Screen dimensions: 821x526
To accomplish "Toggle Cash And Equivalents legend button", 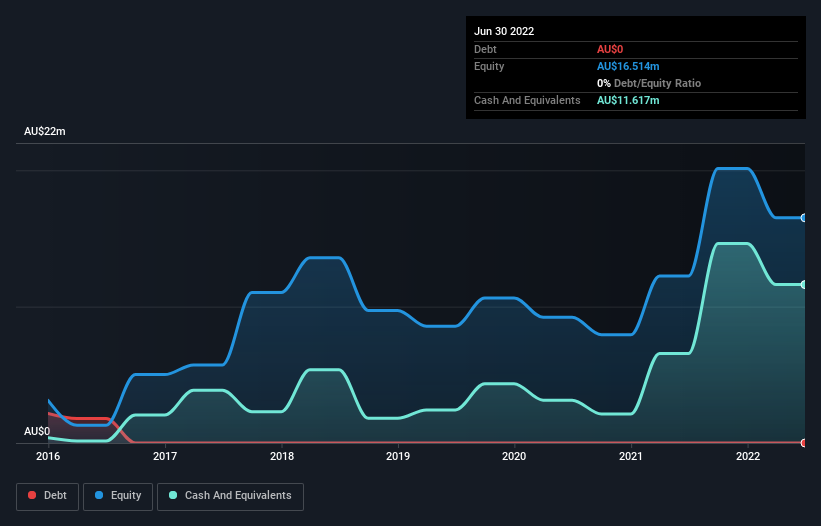I will [x=230, y=496].
